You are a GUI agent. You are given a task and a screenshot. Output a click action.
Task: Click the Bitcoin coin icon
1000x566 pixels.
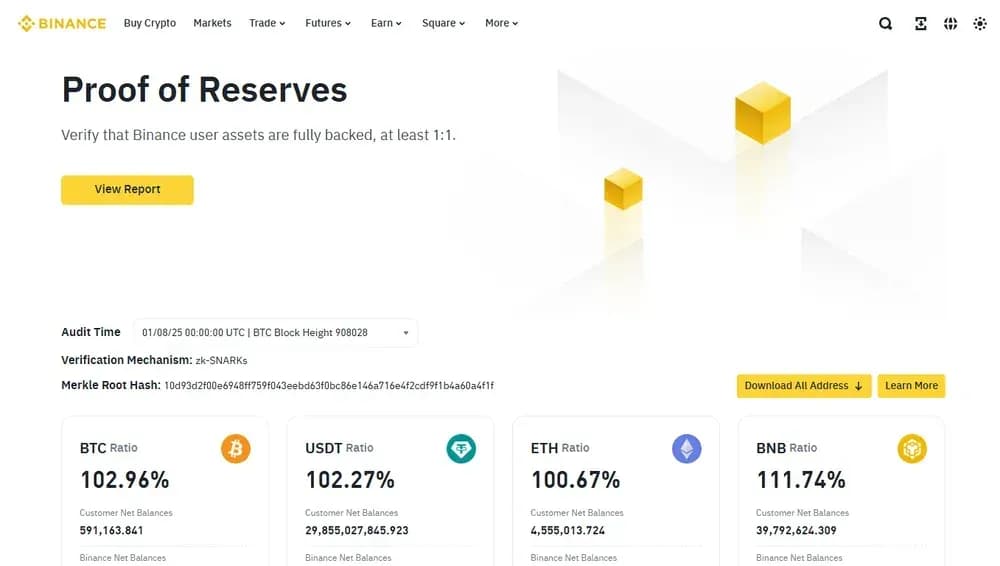(x=235, y=449)
